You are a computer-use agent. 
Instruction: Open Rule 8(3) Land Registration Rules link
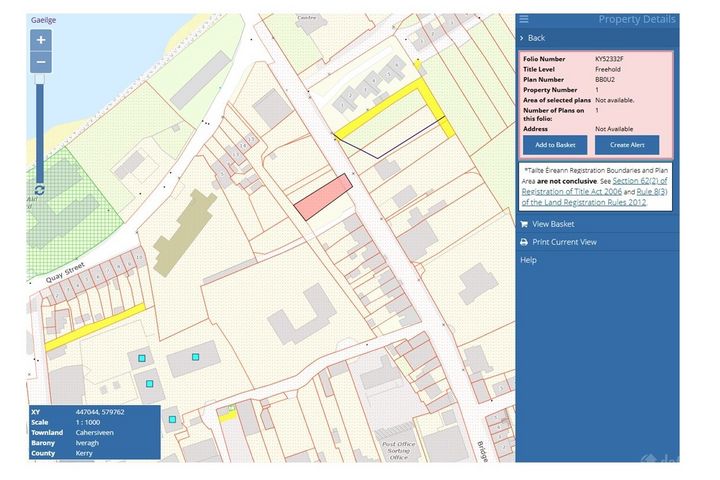click(635, 191)
